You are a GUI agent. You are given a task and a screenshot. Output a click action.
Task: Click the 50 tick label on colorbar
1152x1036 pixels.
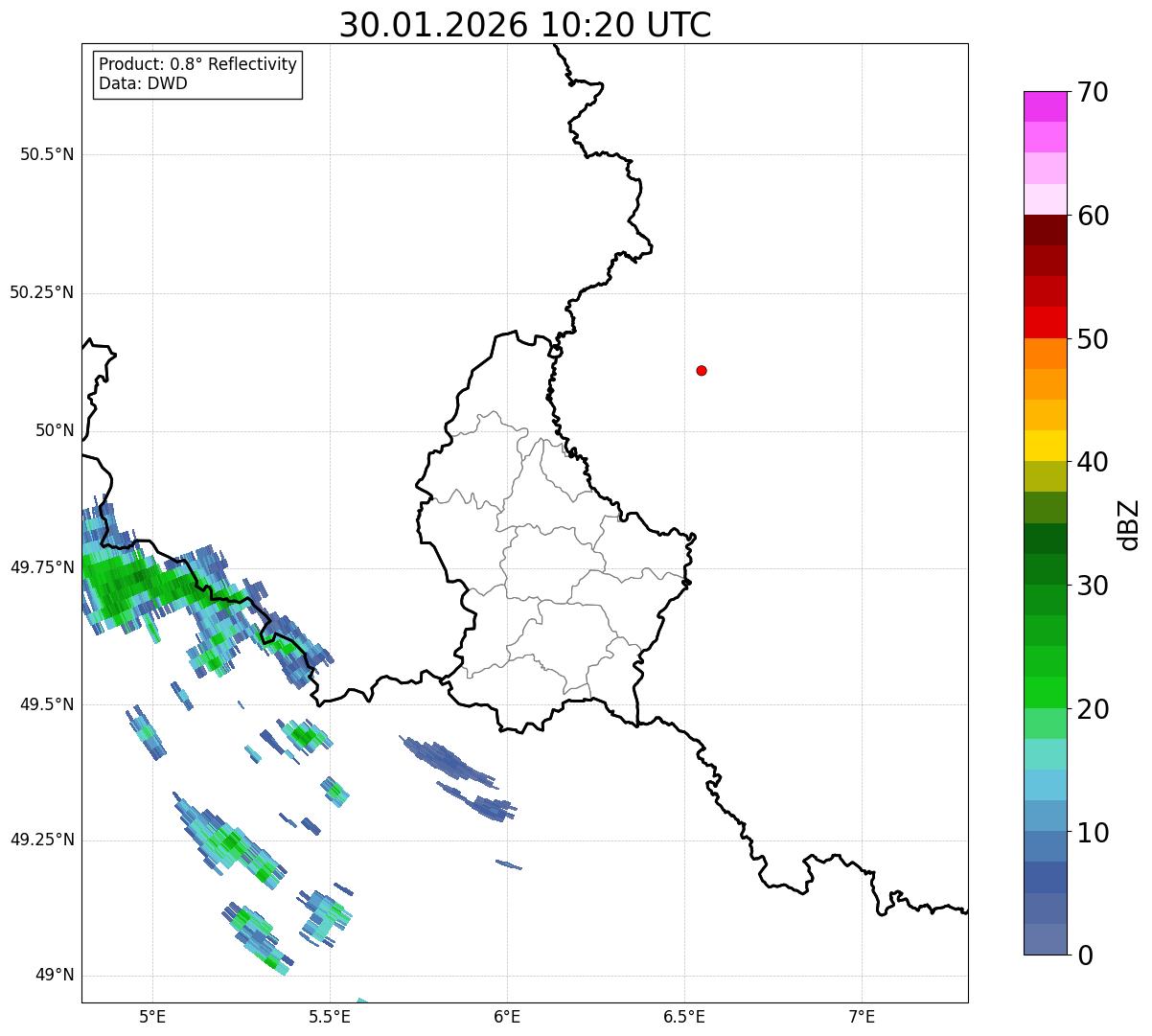[x=1093, y=339]
